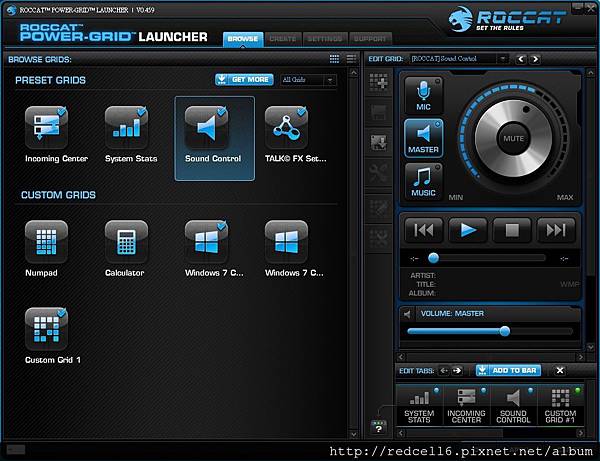The image size is (600, 461).
Task: Select the MIC volume channel
Action: coord(424,95)
